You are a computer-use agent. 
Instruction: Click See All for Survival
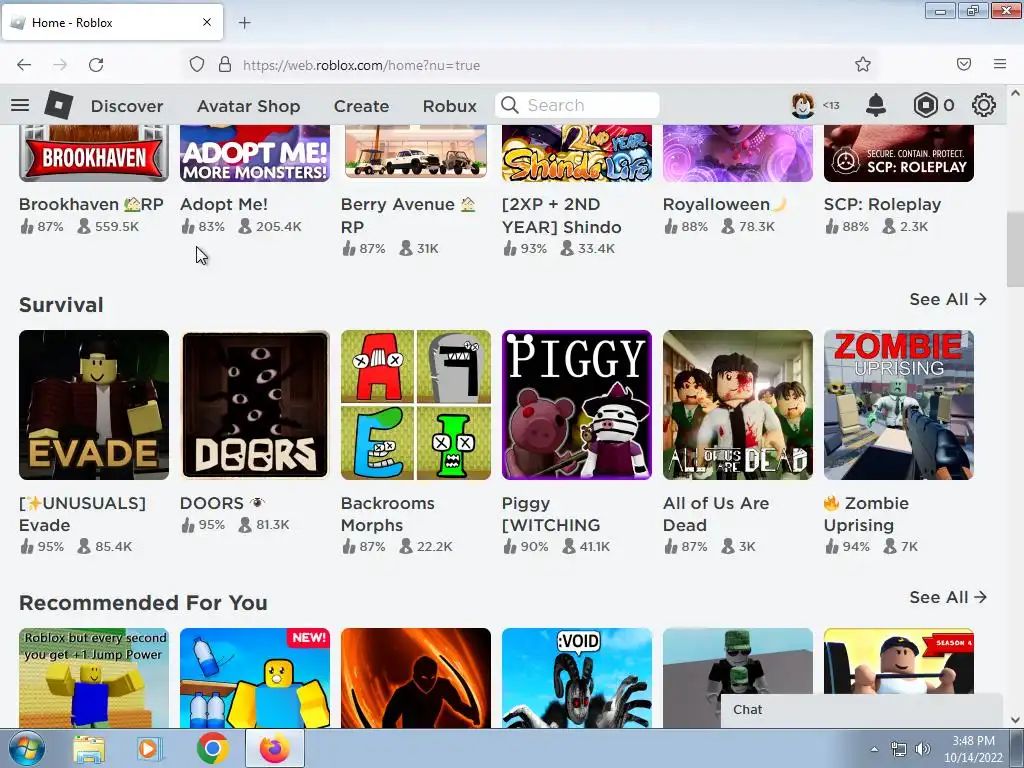click(x=948, y=299)
